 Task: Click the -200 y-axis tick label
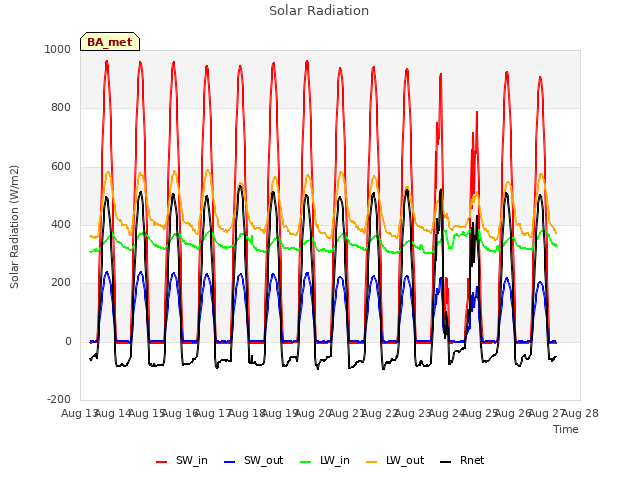(59, 399)
